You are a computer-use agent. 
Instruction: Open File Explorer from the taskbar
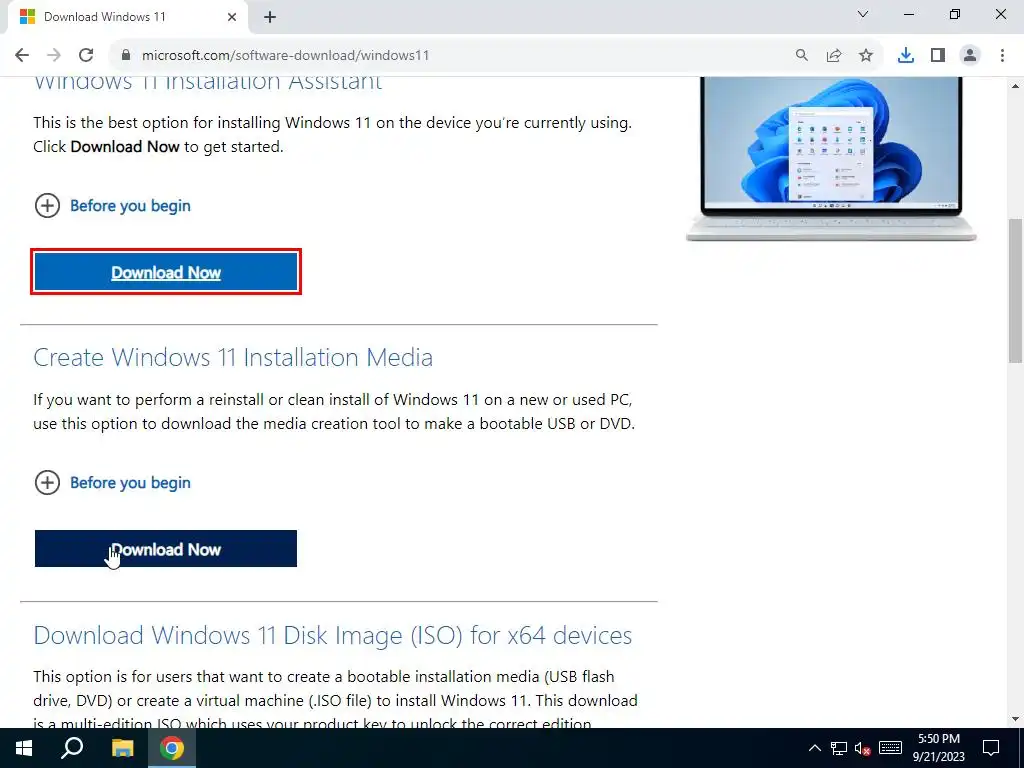click(x=122, y=748)
